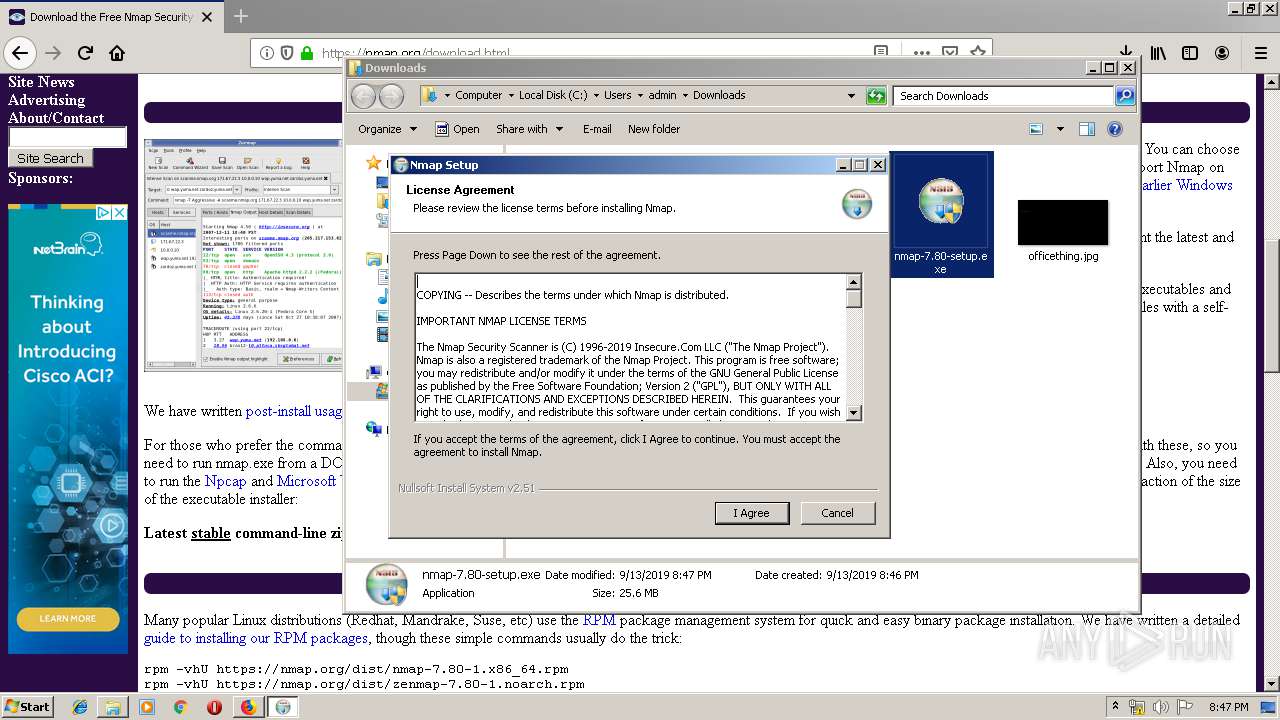Viewport: 1280px width, 720px height.
Task: Click E-mail in Explorer toolbar
Action: (x=597, y=129)
